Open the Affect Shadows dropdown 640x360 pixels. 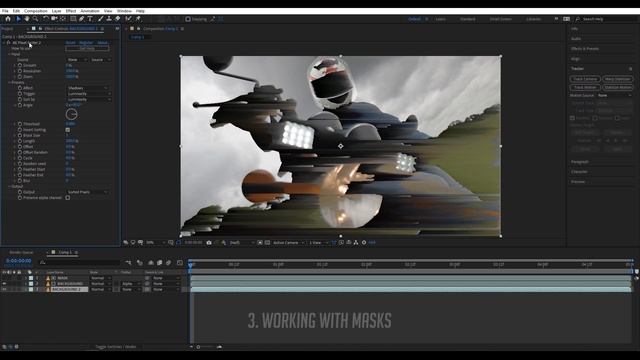click(87, 88)
